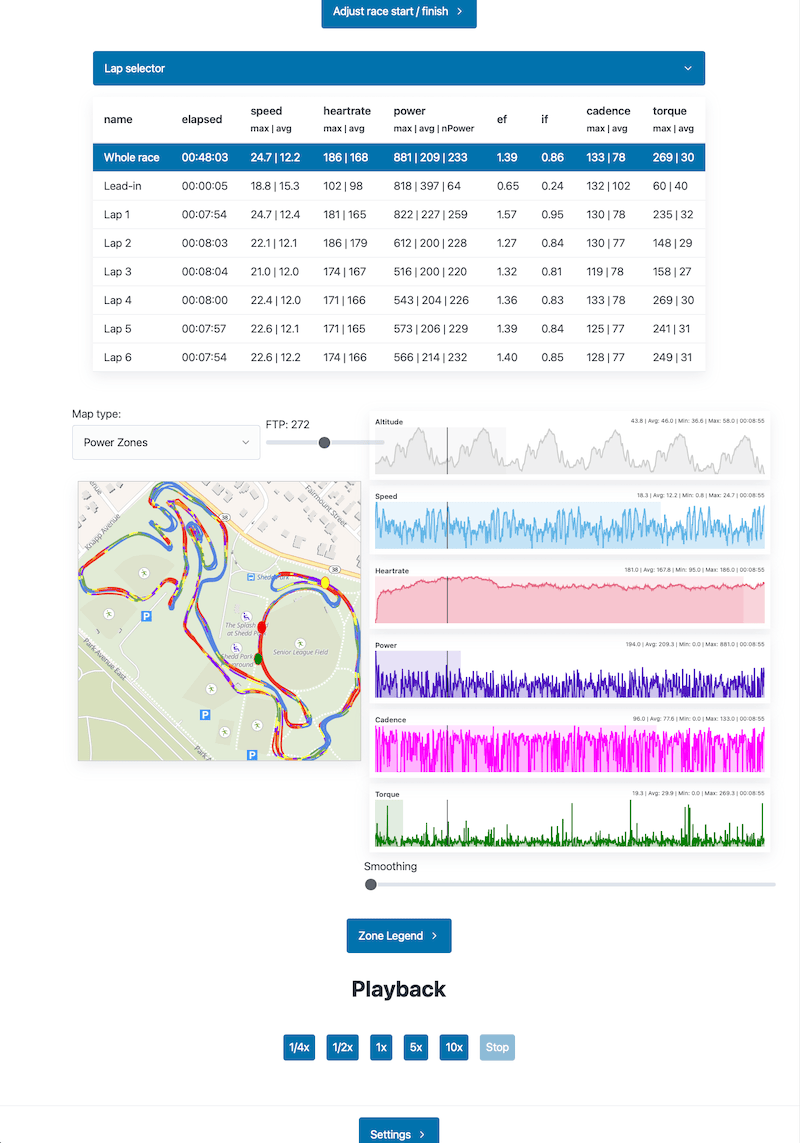Screen dimensions: 800x1143
Task: Open the Power Zones map type dropdown
Action: pos(166,442)
